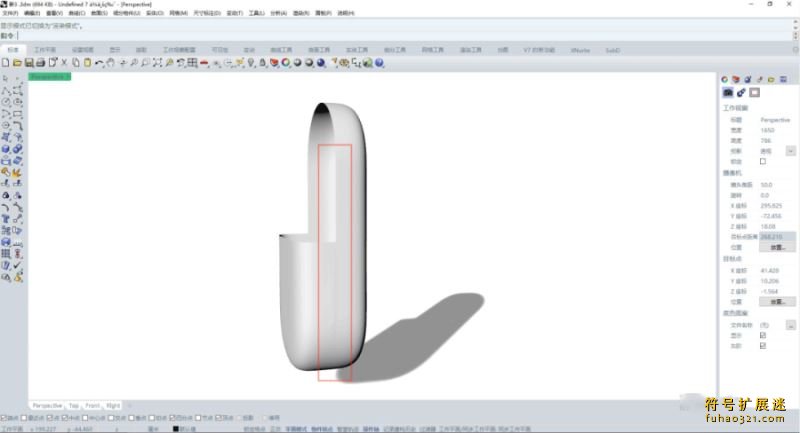Image resolution: width=800 pixels, height=433 pixels.
Task: Click the red car view icon
Action: point(204,63)
